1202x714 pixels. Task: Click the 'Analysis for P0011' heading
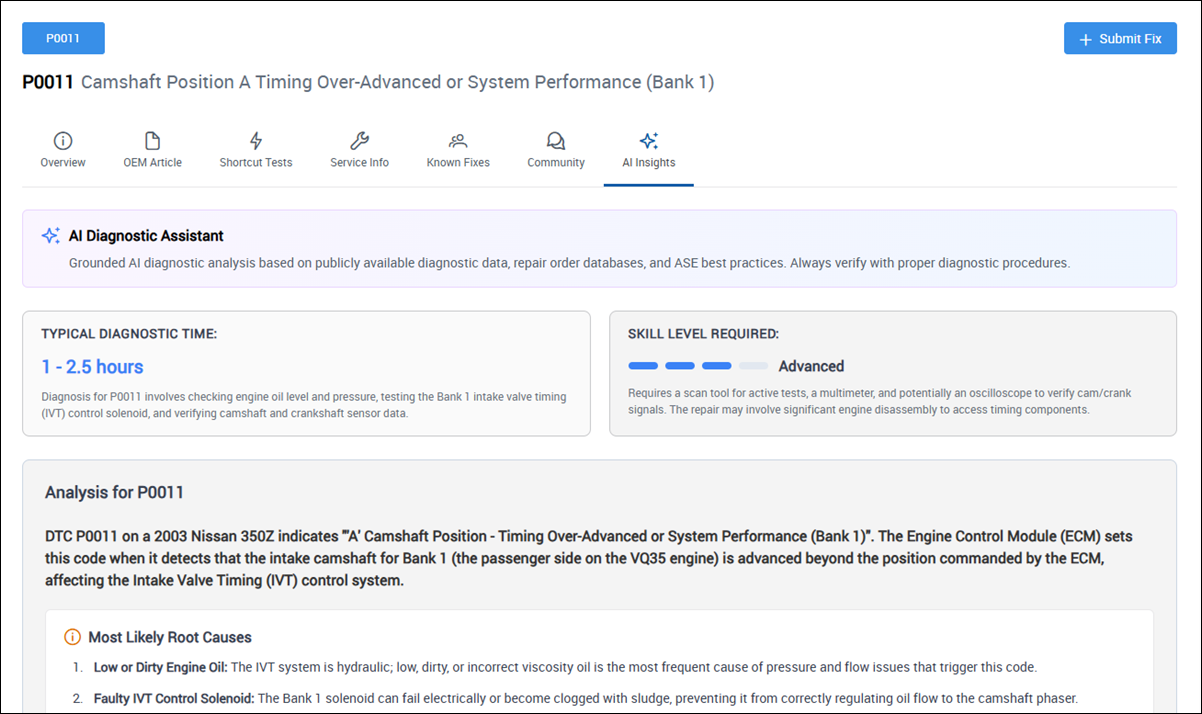point(114,492)
